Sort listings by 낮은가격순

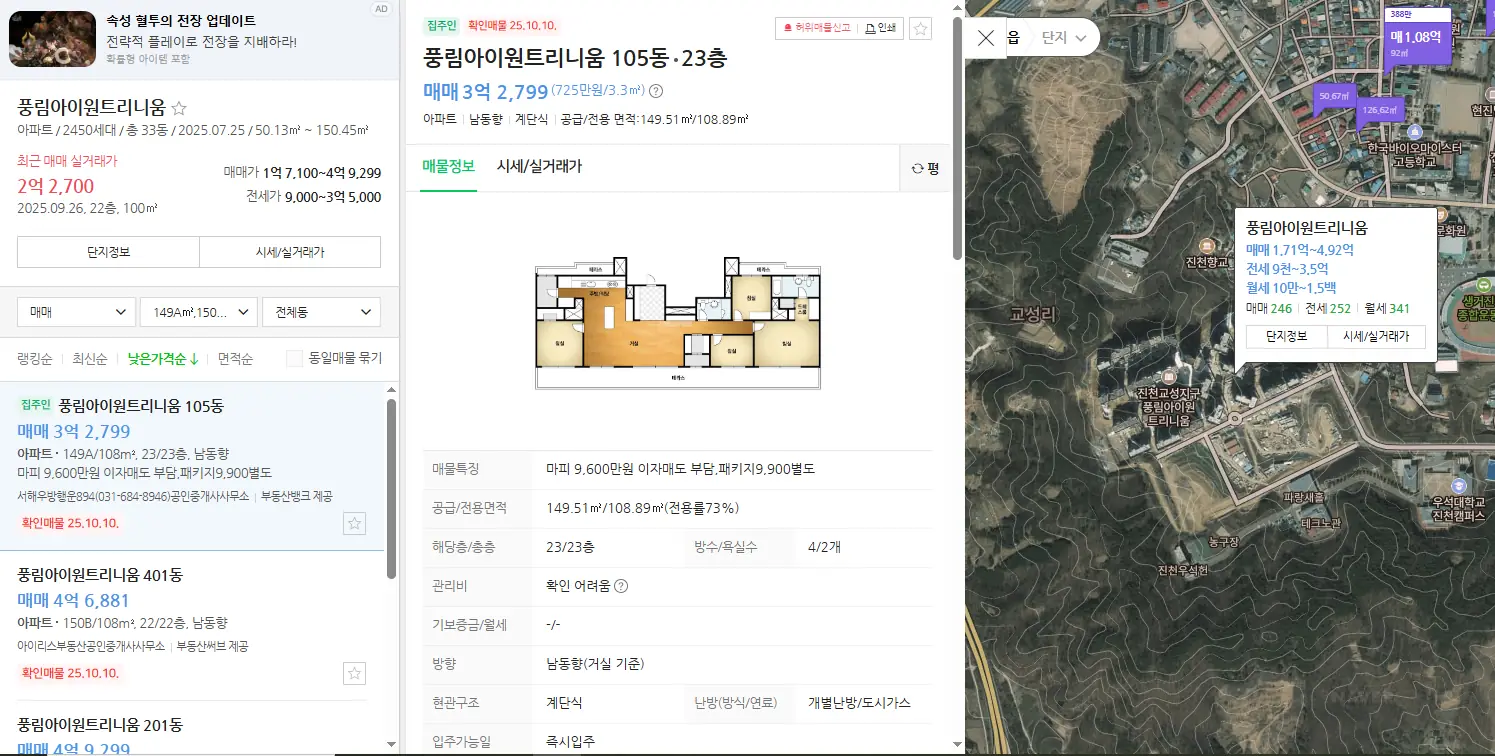tap(162, 358)
